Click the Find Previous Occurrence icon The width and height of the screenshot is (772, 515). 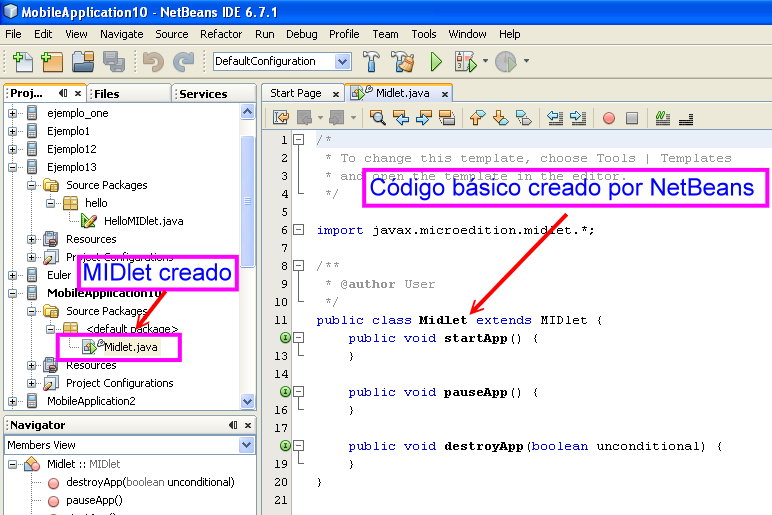click(x=401, y=118)
